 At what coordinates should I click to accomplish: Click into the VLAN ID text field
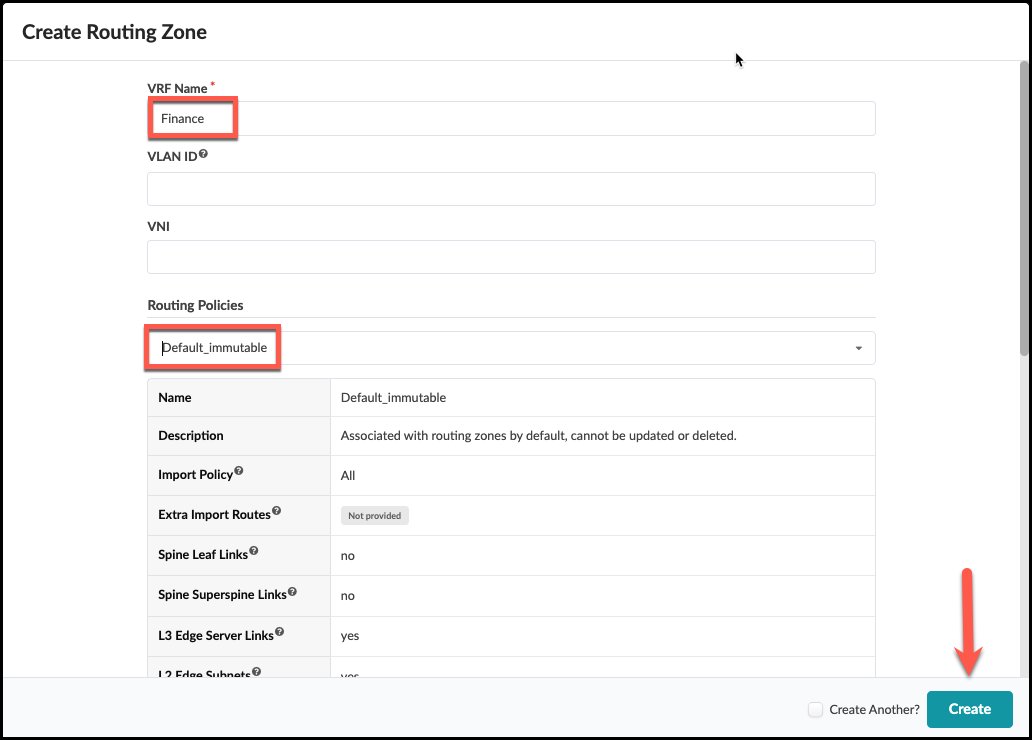(x=511, y=189)
